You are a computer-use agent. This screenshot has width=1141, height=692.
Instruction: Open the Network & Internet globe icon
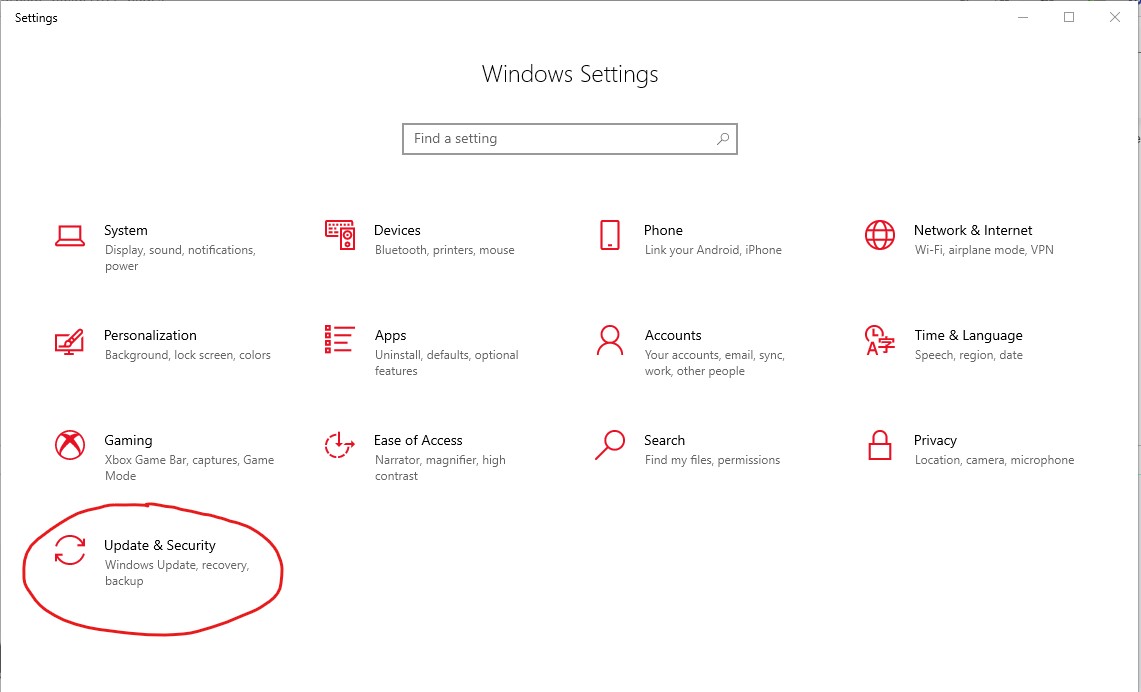pyautogui.click(x=880, y=235)
